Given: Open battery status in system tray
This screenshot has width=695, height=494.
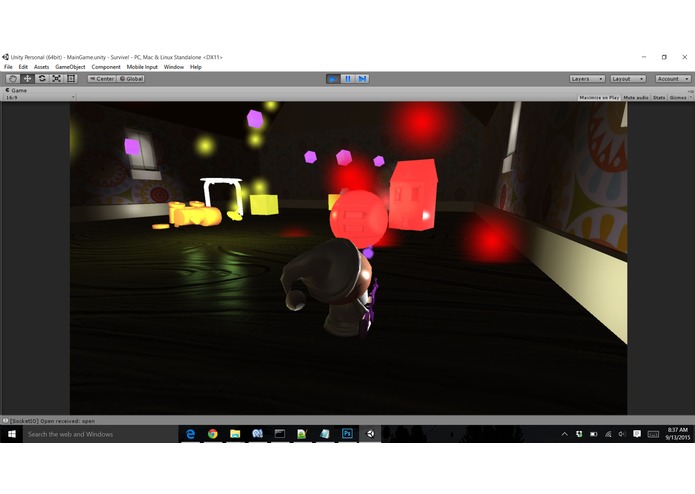Looking at the screenshot, I should pyautogui.click(x=593, y=434).
